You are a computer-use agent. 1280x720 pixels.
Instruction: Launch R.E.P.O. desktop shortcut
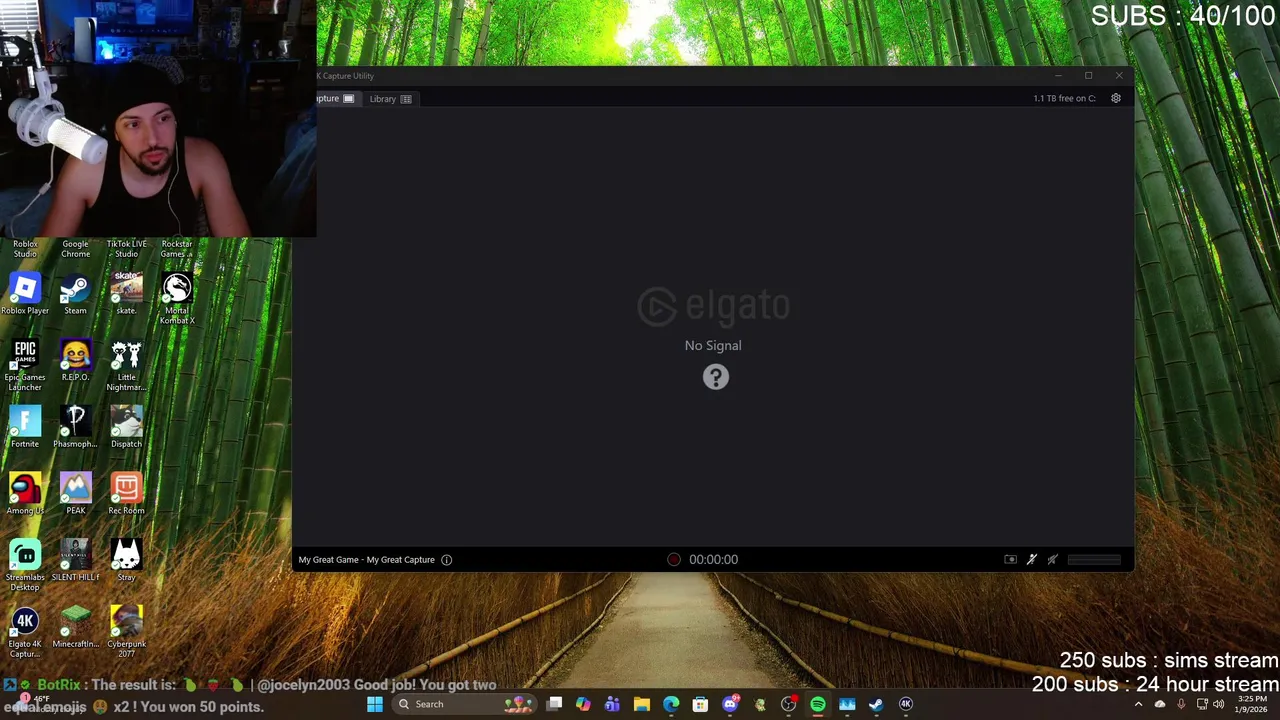click(75, 362)
